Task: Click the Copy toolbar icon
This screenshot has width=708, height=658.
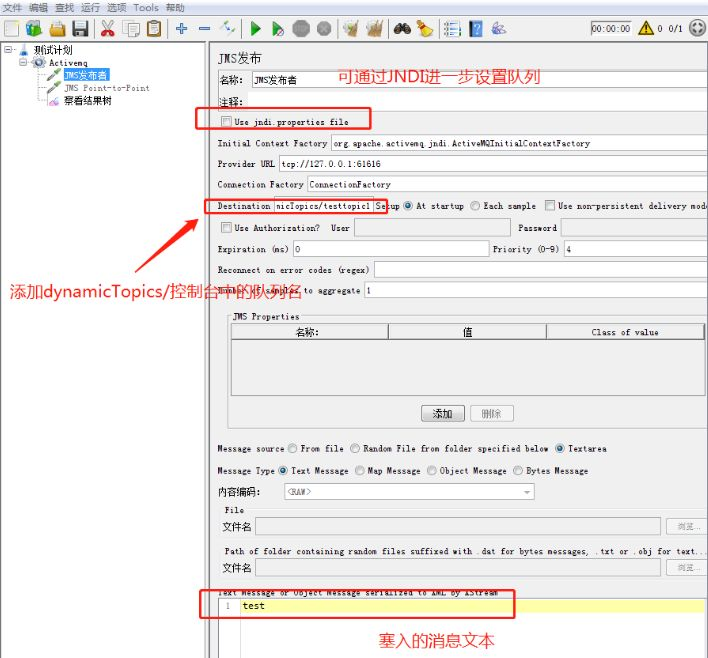Action: tap(131, 29)
